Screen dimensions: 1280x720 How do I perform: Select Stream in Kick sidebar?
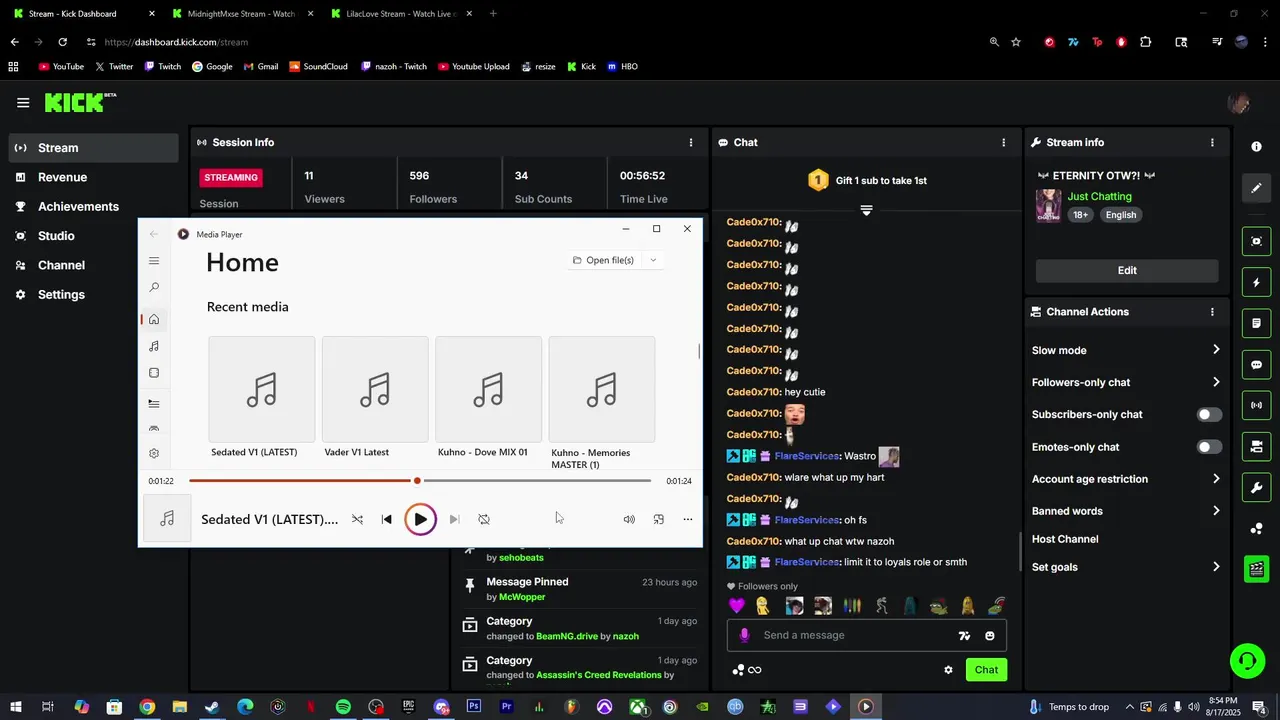pos(93,148)
